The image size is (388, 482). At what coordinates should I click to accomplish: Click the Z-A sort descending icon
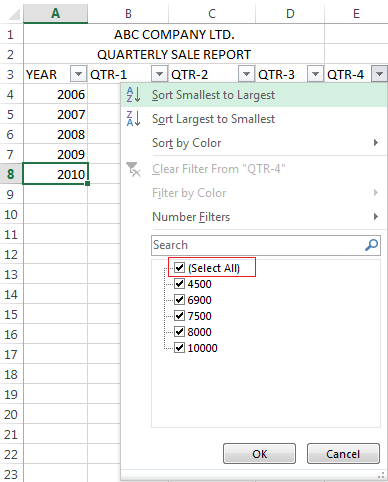(x=133, y=119)
